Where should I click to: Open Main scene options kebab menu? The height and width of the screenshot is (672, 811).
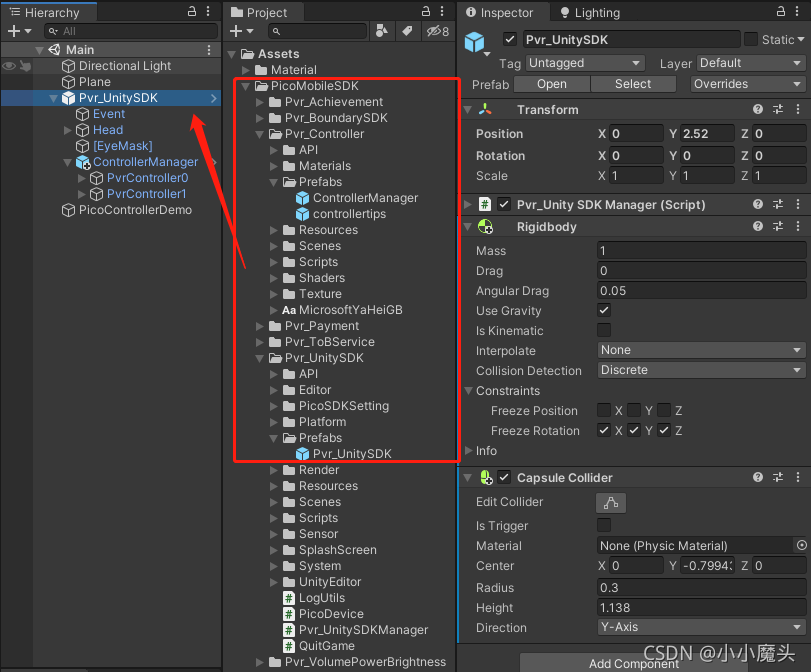point(209,50)
